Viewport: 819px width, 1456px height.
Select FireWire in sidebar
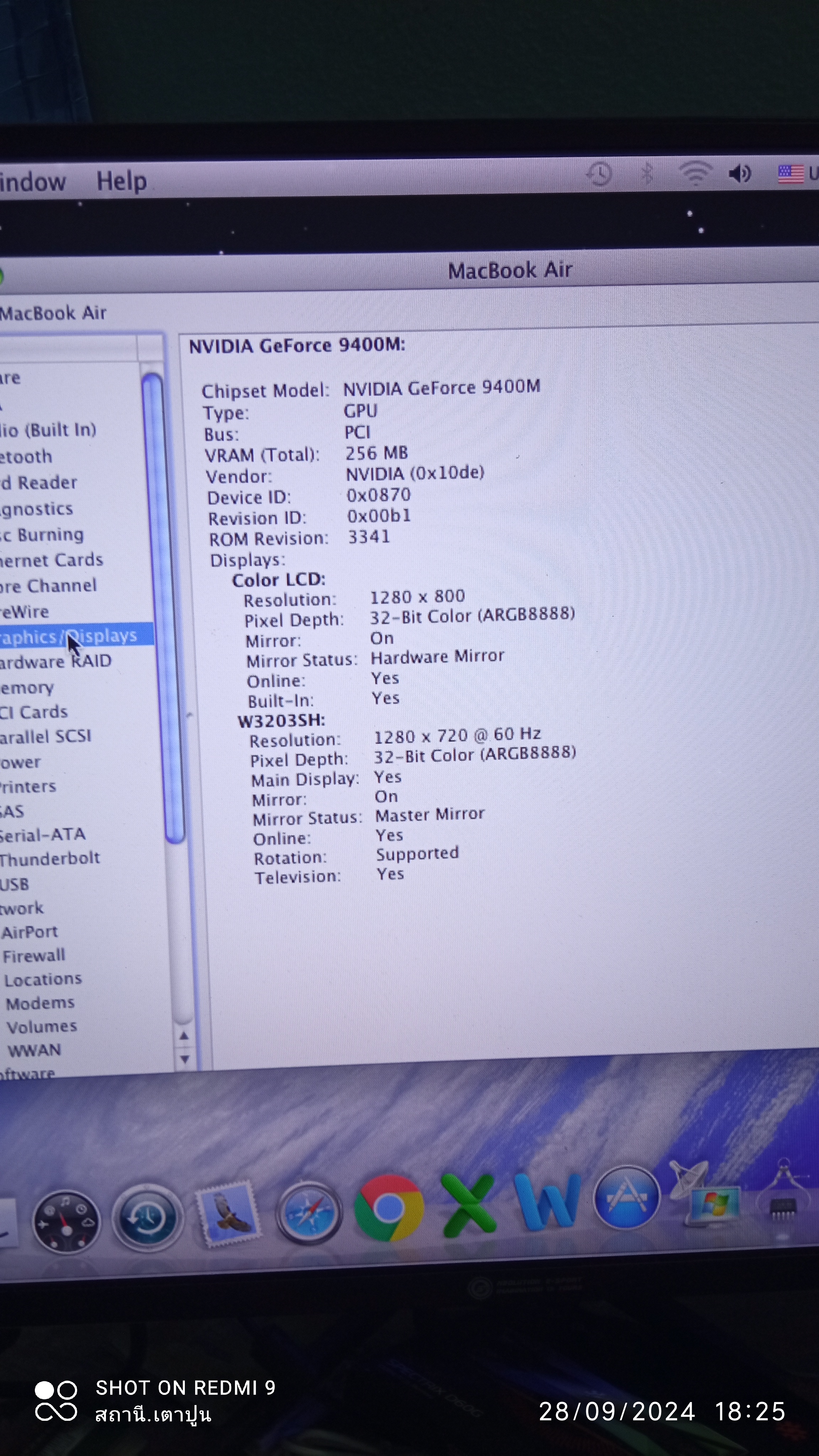click(25, 611)
